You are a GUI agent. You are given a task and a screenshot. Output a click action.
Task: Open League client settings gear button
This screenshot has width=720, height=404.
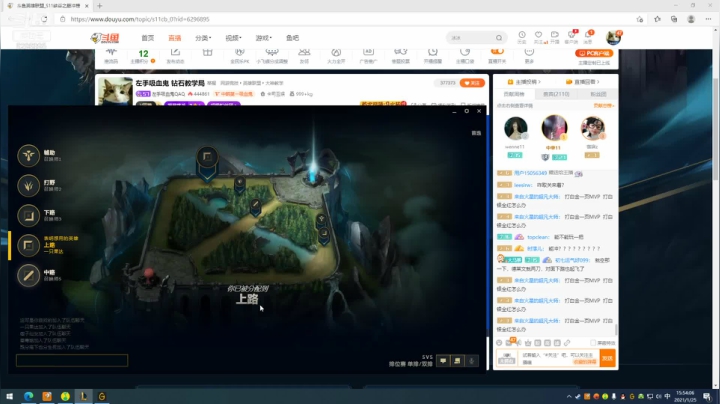click(x=467, y=111)
